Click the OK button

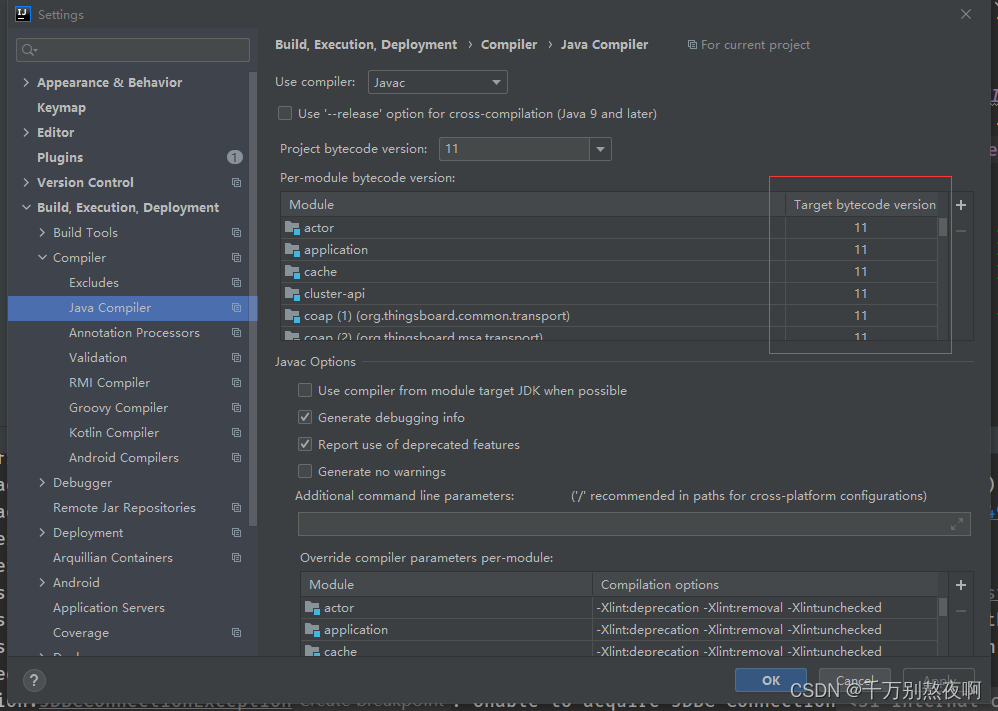771,680
